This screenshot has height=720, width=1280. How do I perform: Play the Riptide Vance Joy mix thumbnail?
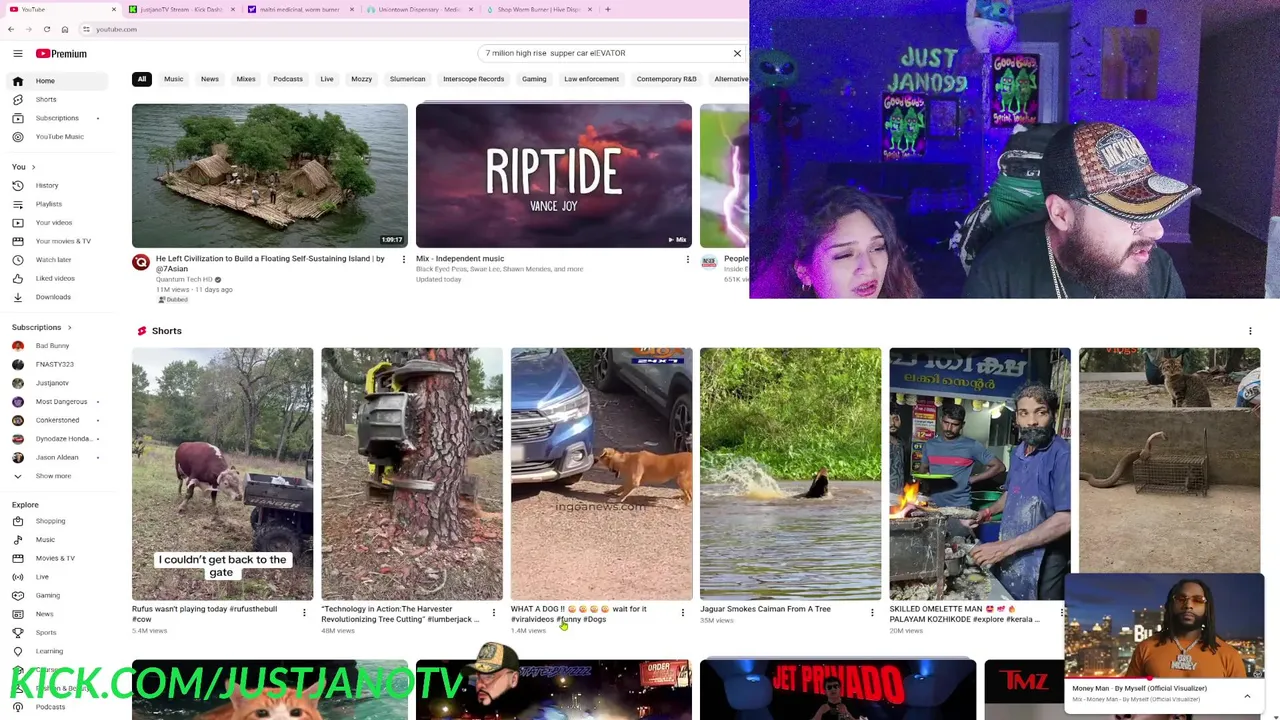pos(553,175)
